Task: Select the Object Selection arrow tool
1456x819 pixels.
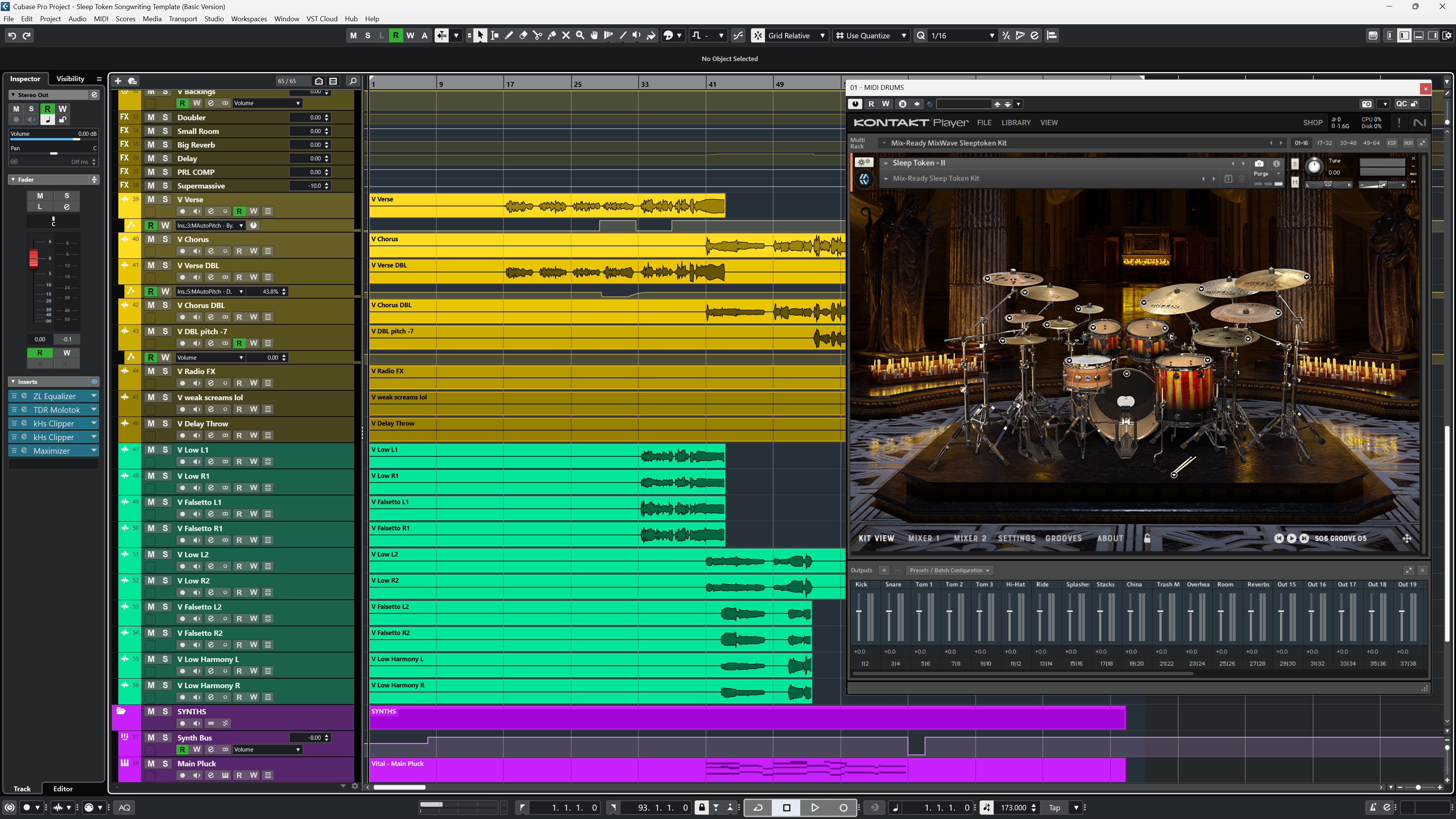Action: 480,36
